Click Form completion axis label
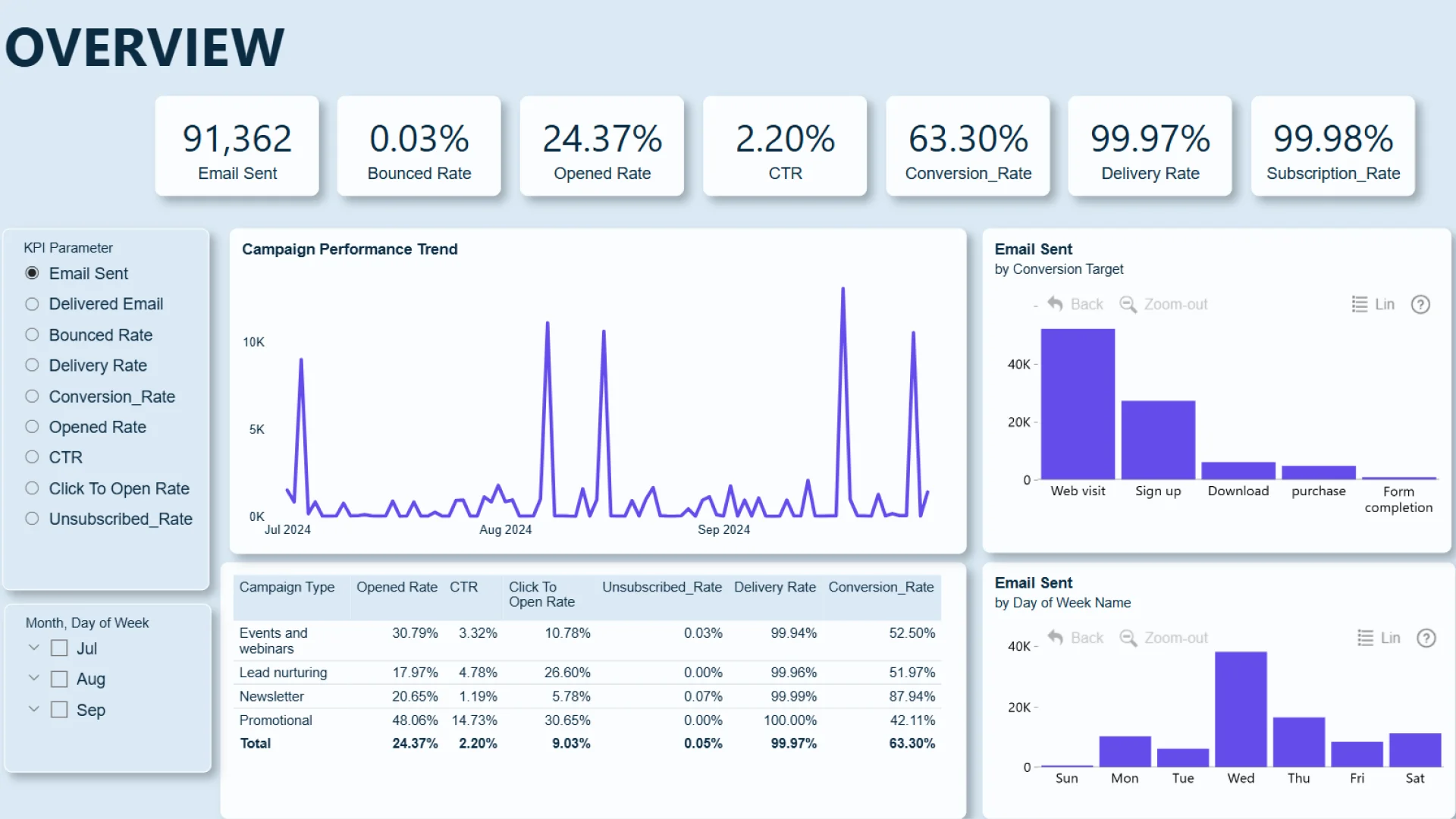1456x819 pixels. pyautogui.click(x=1399, y=500)
